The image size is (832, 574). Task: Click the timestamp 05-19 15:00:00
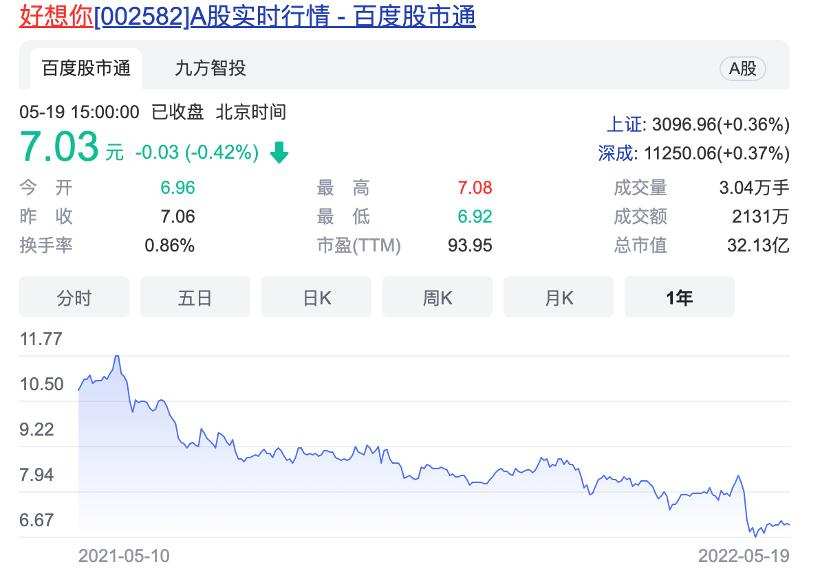[79, 112]
